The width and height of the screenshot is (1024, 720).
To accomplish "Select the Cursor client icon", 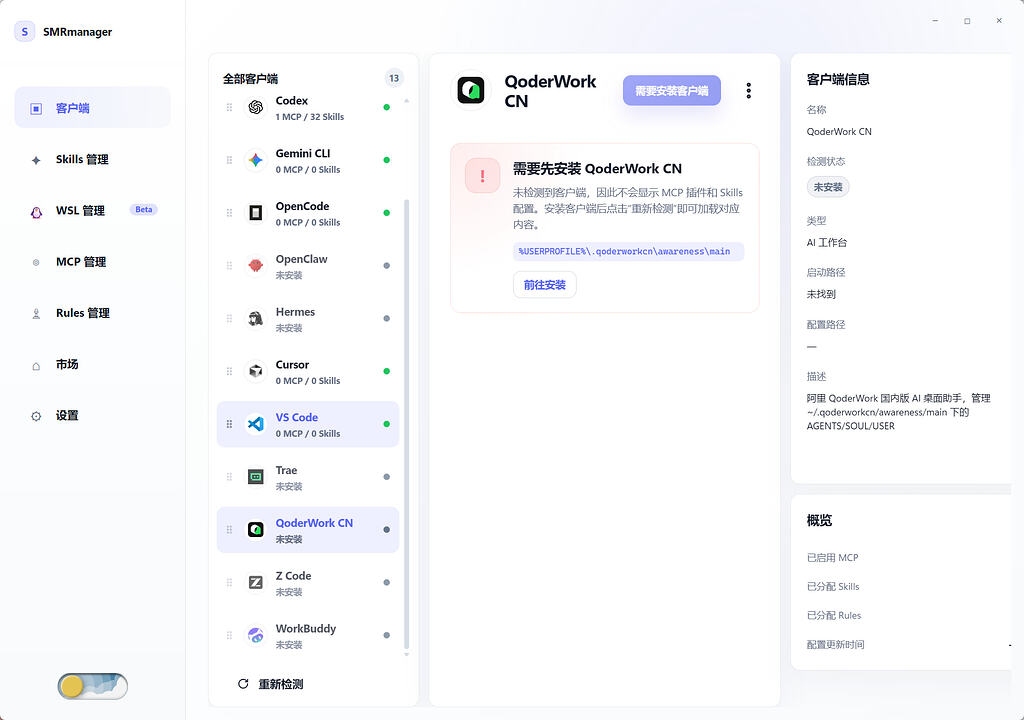I will click(255, 371).
